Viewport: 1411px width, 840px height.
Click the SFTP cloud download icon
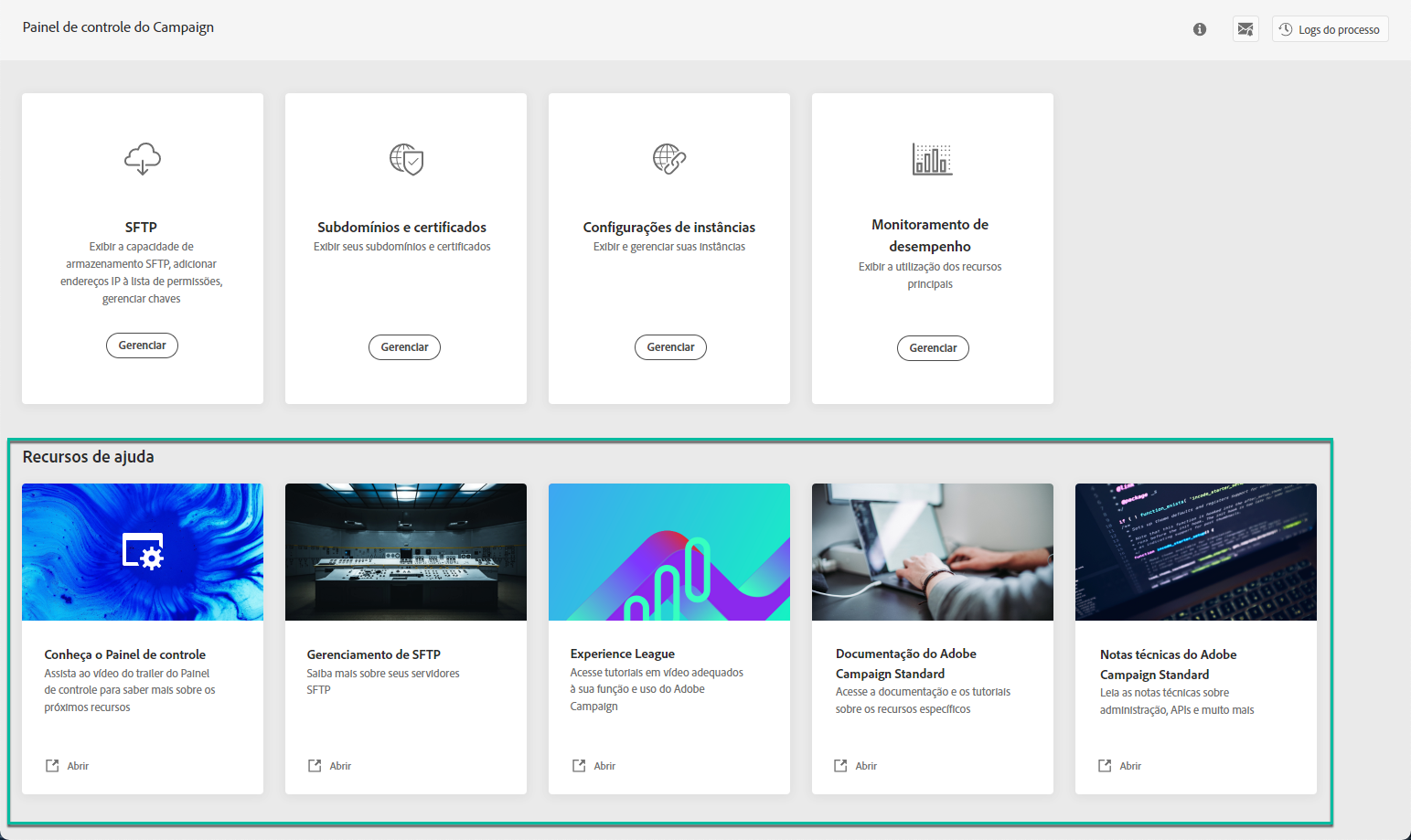click(x=143, y=159)
